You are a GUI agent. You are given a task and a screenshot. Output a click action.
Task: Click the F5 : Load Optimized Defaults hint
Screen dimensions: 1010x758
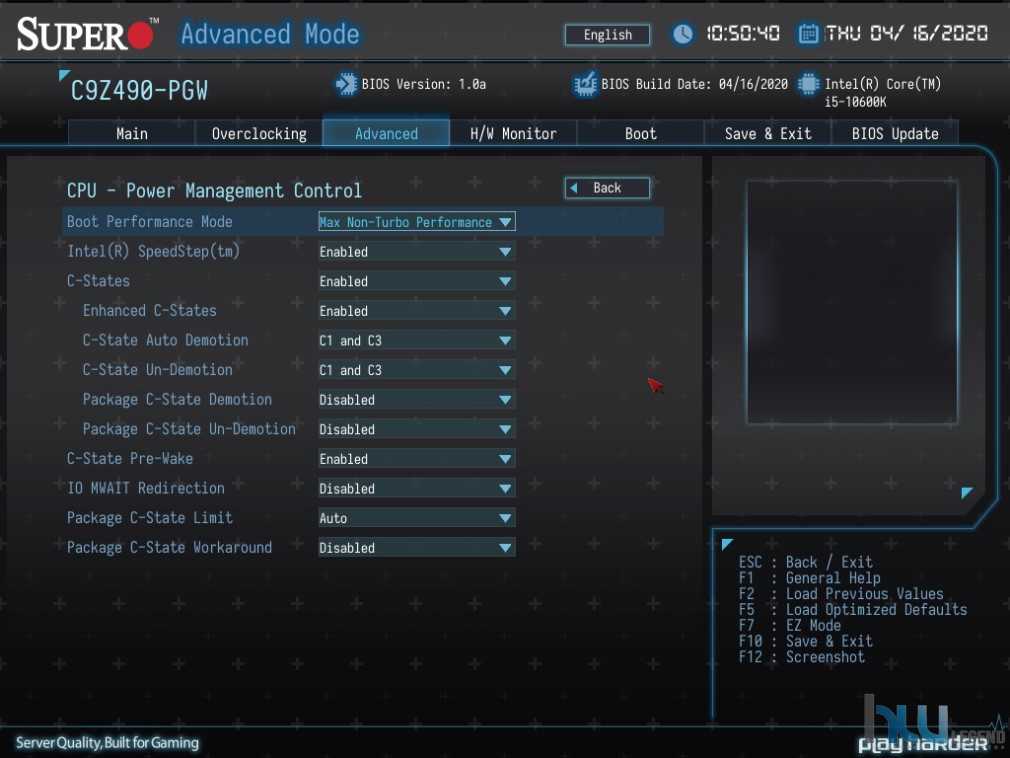point(853,610)
